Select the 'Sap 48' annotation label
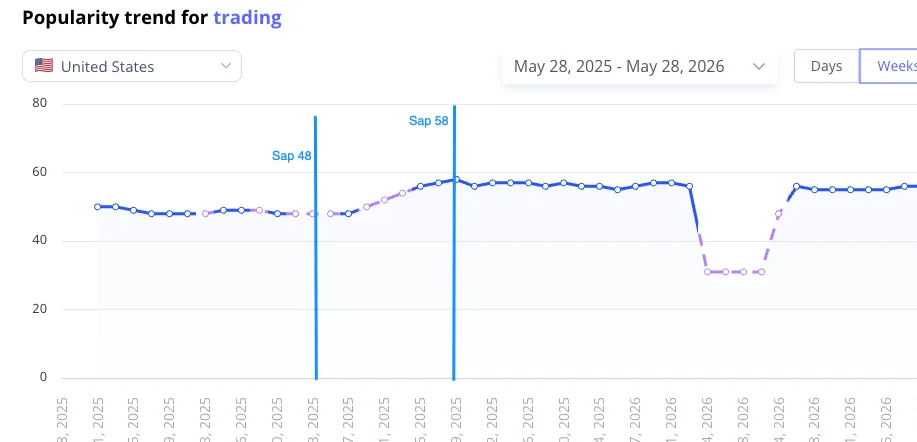 coord(291,156)
